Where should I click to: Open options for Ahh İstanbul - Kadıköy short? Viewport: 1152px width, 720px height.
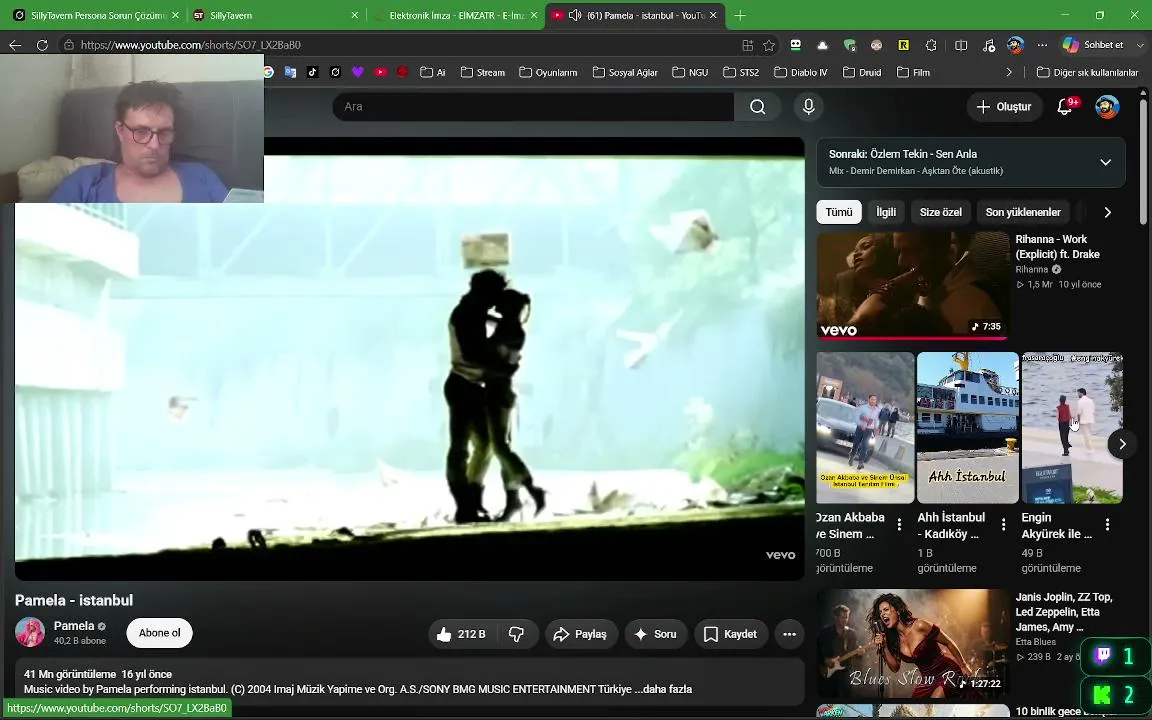pos(1004,525)
